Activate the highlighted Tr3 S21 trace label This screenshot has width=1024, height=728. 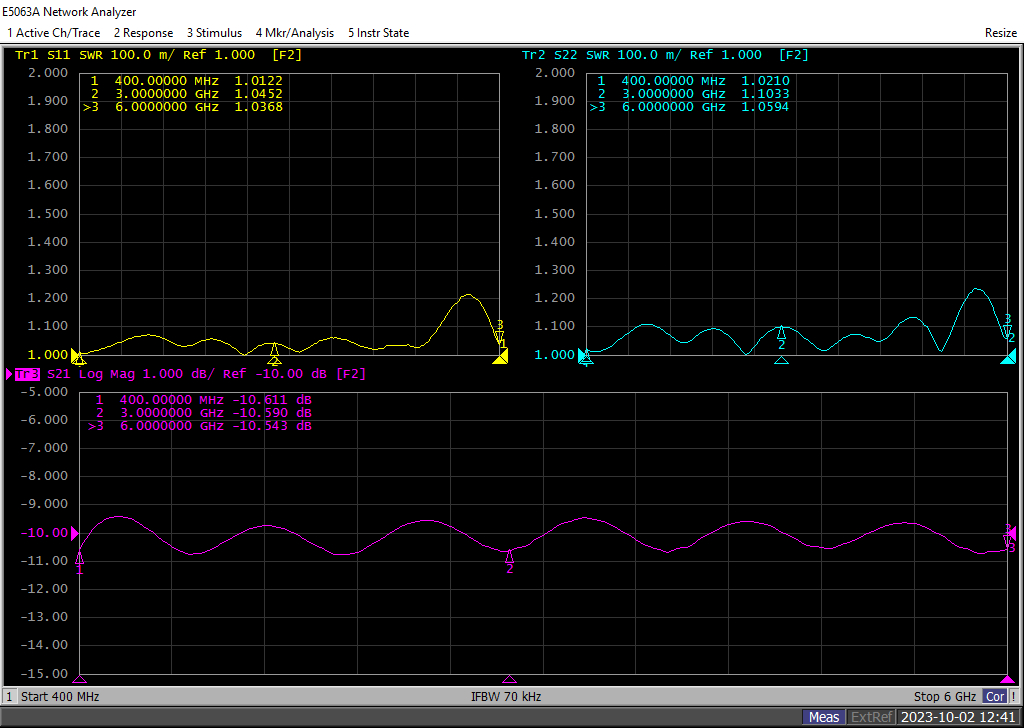[26, 374]
